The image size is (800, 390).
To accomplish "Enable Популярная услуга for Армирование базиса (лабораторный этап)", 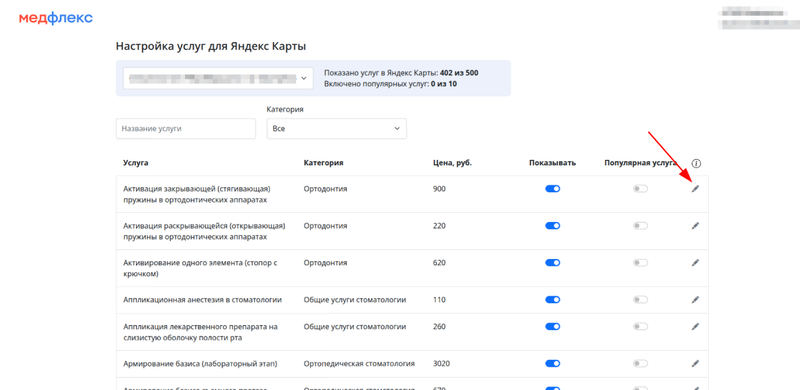I will [x=640, y=363].
